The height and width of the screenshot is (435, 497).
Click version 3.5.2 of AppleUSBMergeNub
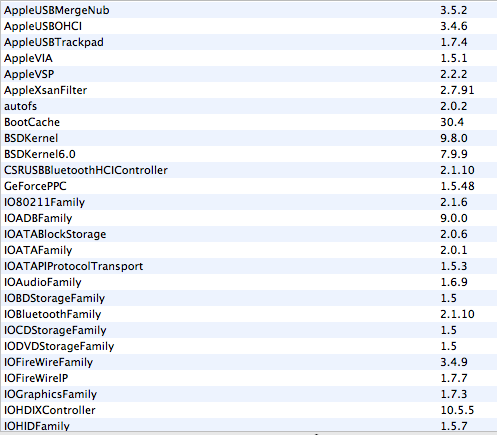(x=454, y=10)
